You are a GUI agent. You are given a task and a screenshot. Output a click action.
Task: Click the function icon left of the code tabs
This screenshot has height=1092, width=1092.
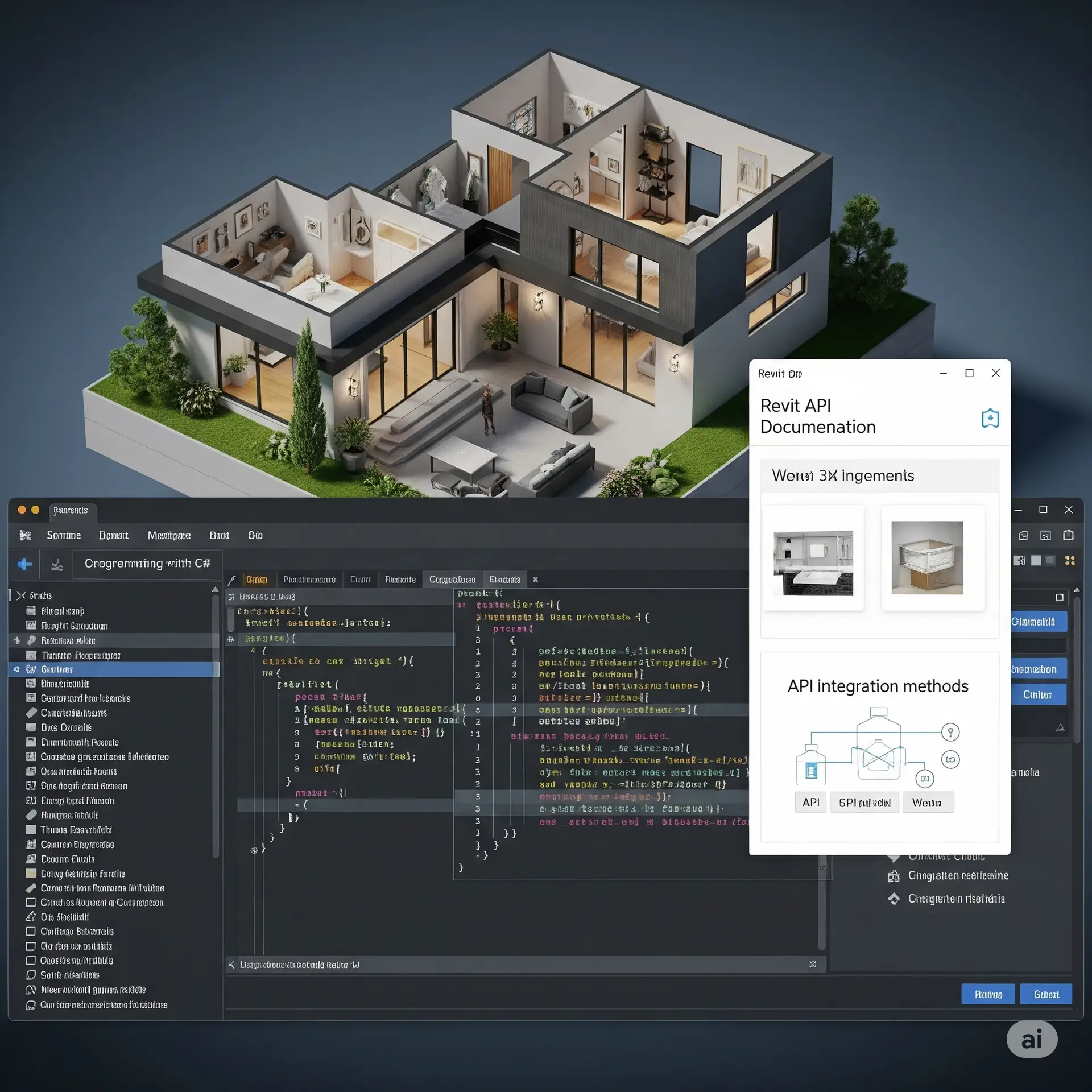pos(233,579)
